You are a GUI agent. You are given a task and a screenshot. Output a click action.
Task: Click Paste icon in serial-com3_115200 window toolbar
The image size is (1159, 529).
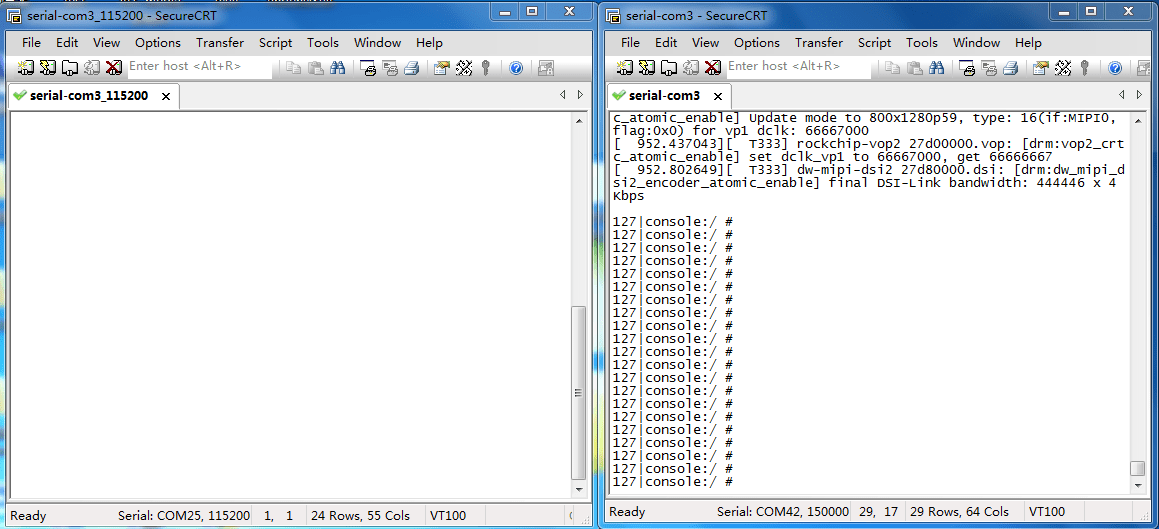[316, 68]
